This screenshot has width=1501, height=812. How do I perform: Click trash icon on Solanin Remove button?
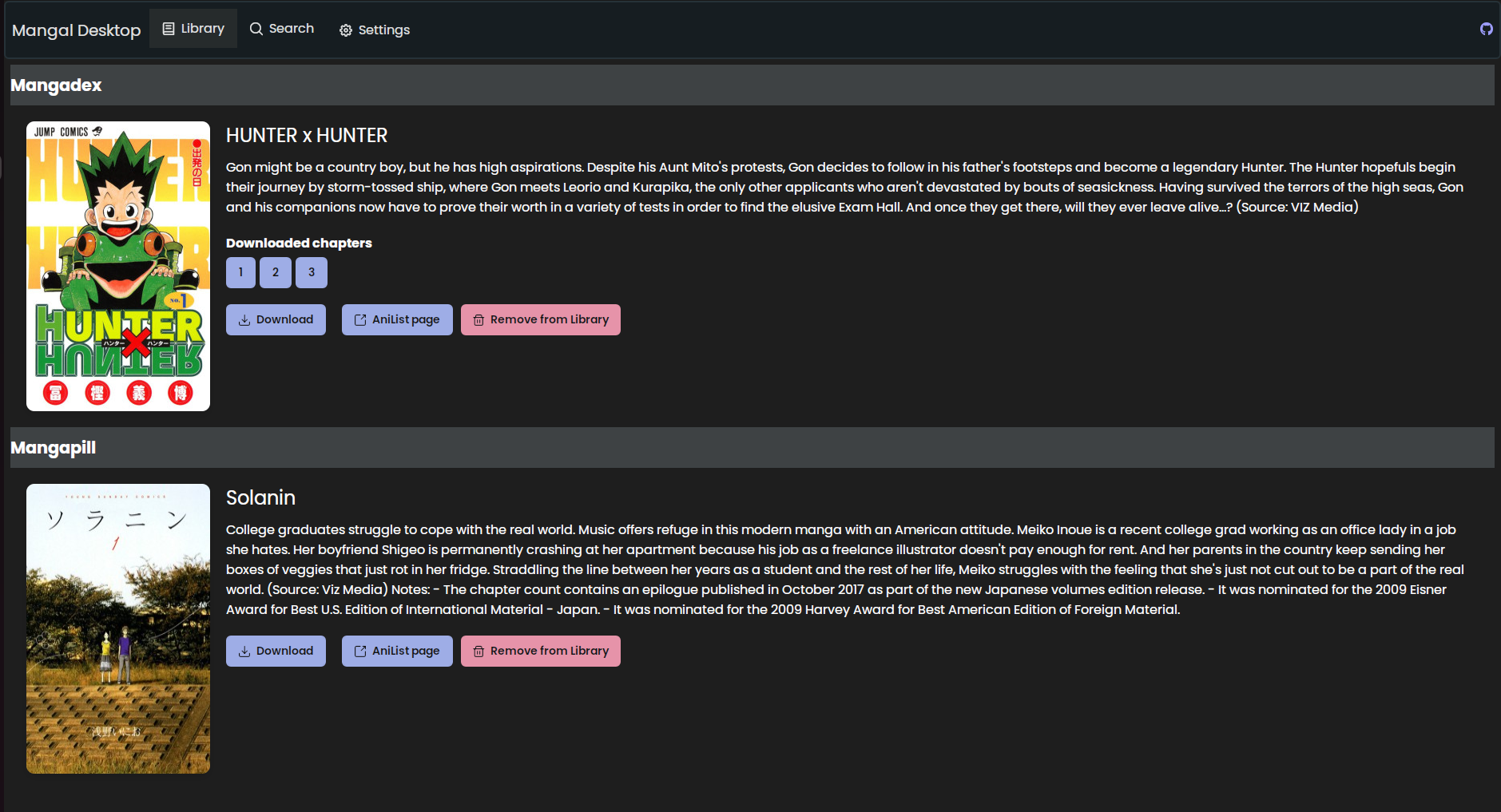click(478, 652)
